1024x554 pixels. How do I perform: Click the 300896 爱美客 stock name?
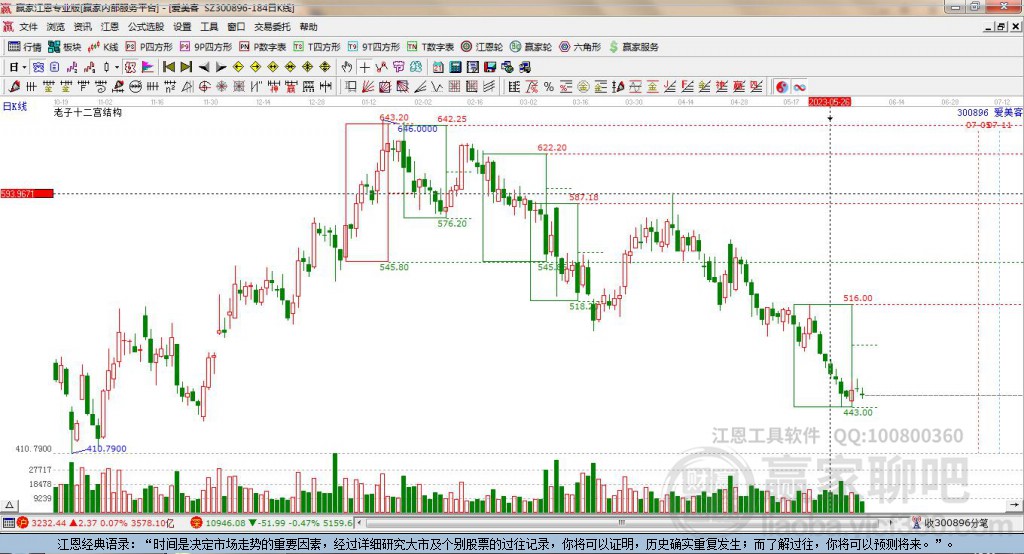click(989, 112)
